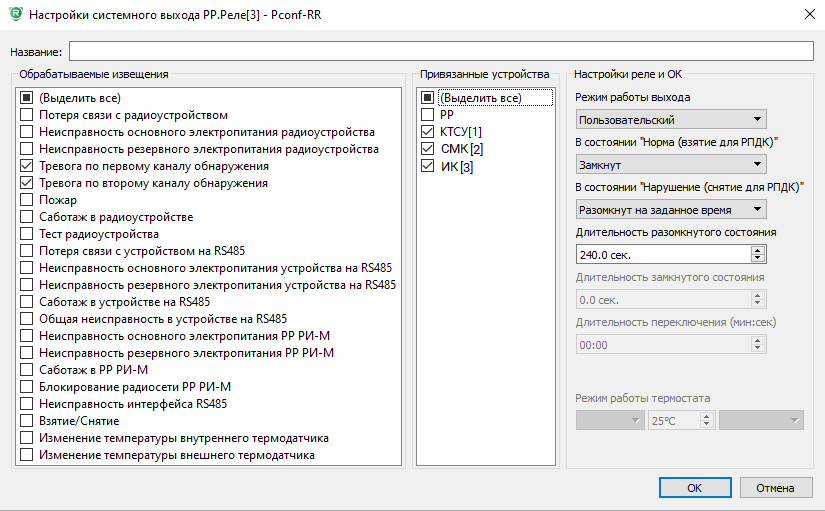
Task: Open the 'Пользовательский' output mode dropdown
Action: click(x=671, y=120)
